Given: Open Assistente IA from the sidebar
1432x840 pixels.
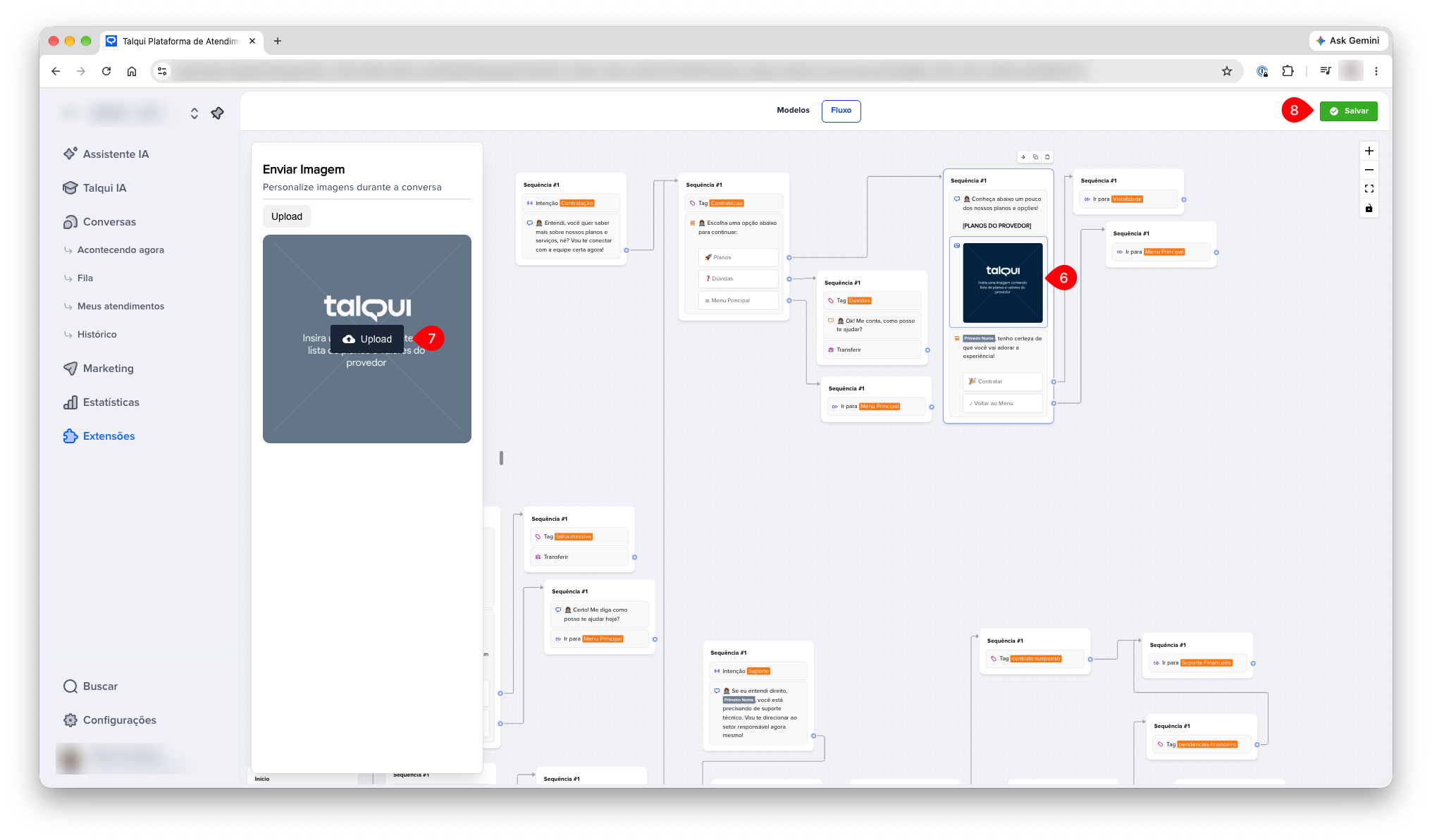Looking at the screenshot, I should (x=106, y=154).
